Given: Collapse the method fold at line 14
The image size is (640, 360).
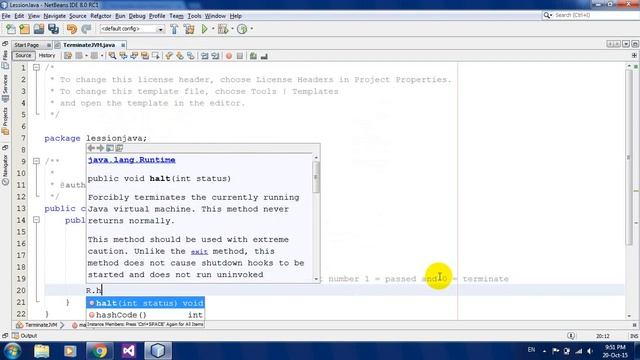Looking at the screenshot, I should point(36,220).
